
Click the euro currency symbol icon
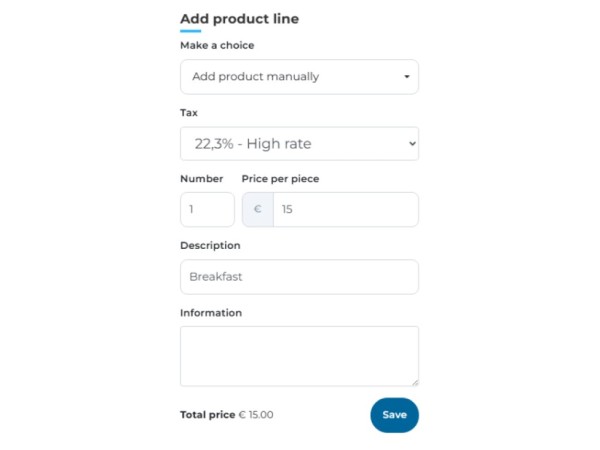(x=258, y=210)
